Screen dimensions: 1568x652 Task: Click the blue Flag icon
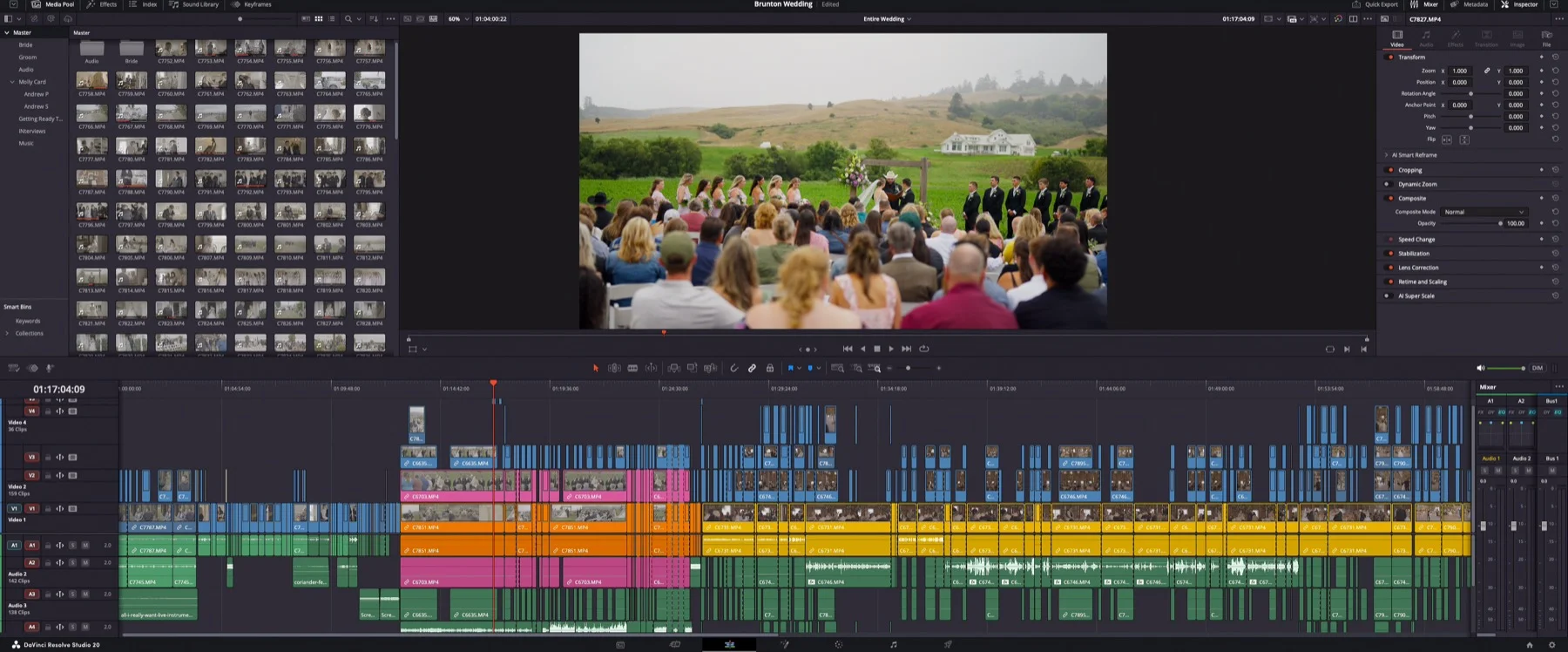(791, 368)
